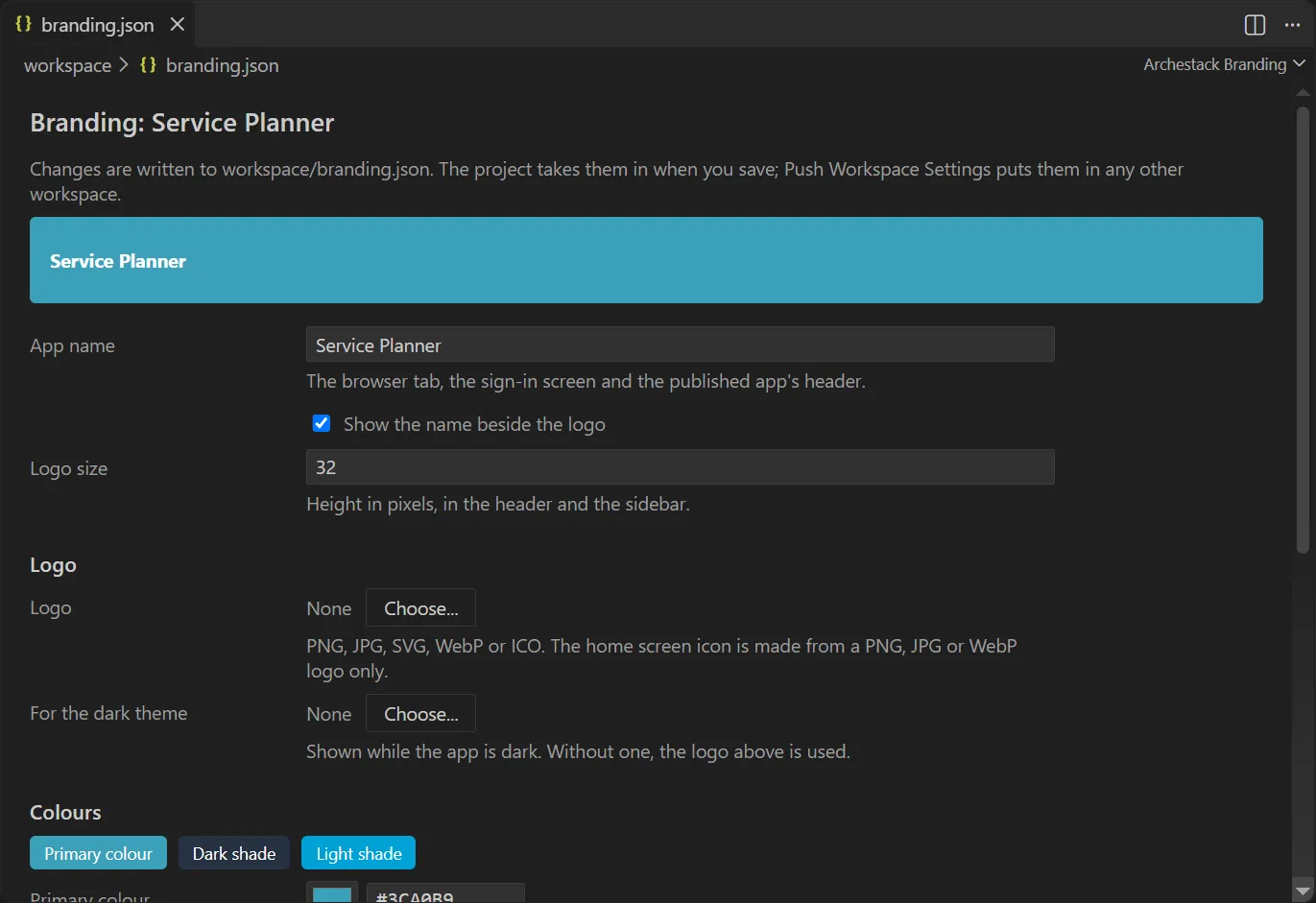Focus the Logo size input field
The image size is (1316, 903).
click(x=680, y=467)
